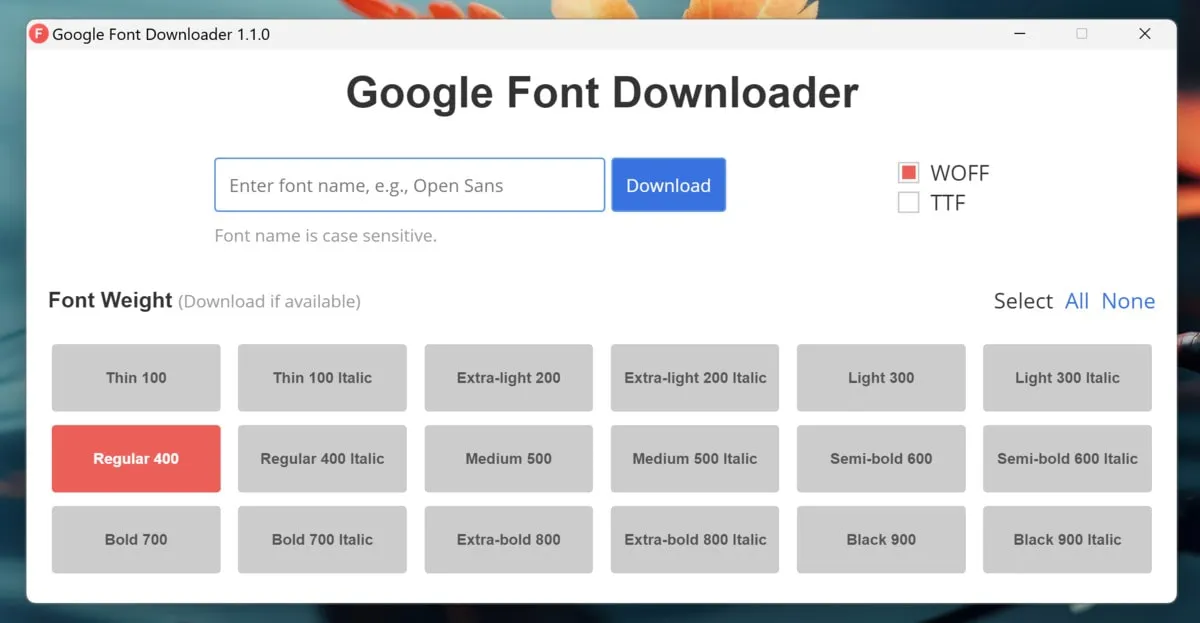Deselect the Regular 400 weight
This screenshot has height=623, width=1200.
136,459
